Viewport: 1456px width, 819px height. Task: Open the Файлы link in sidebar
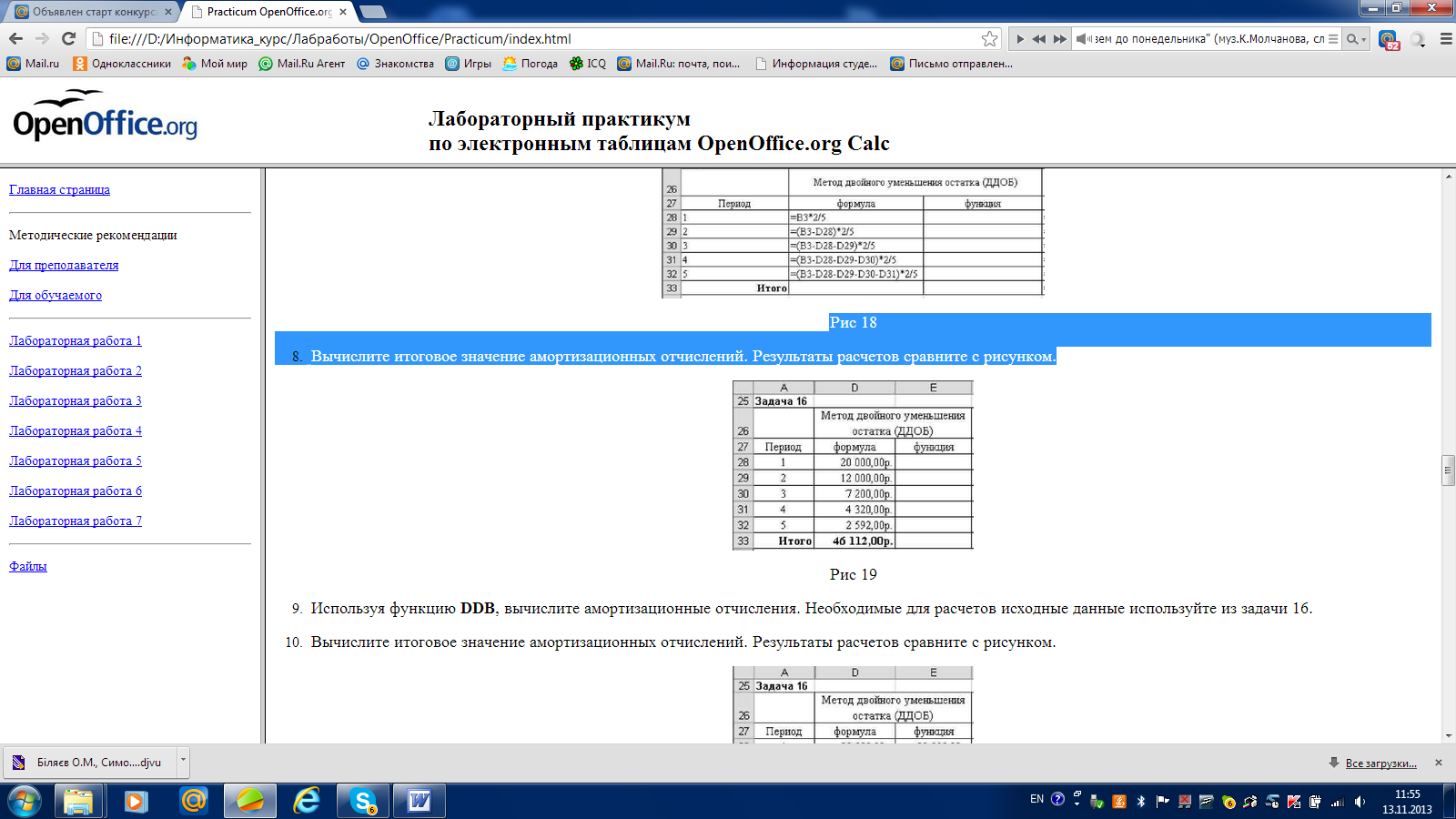28,566
